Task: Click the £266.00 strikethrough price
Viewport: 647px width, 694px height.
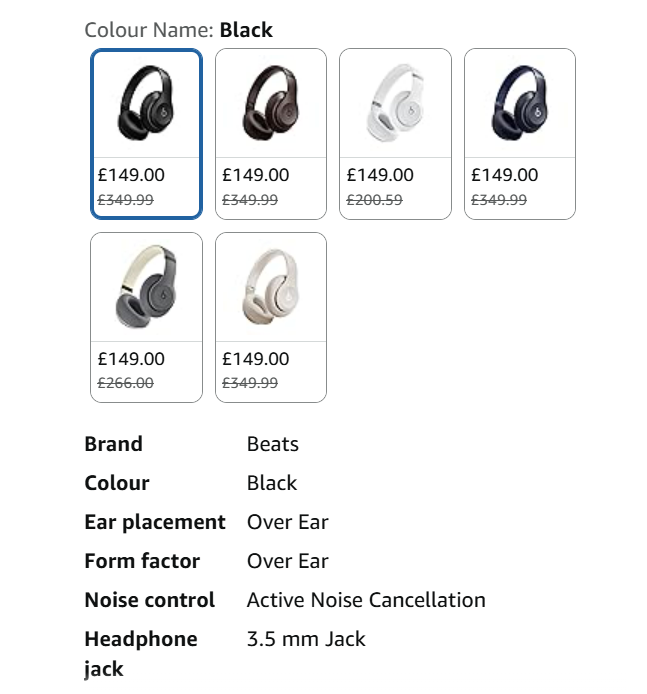Action: (x=125, y=383)
